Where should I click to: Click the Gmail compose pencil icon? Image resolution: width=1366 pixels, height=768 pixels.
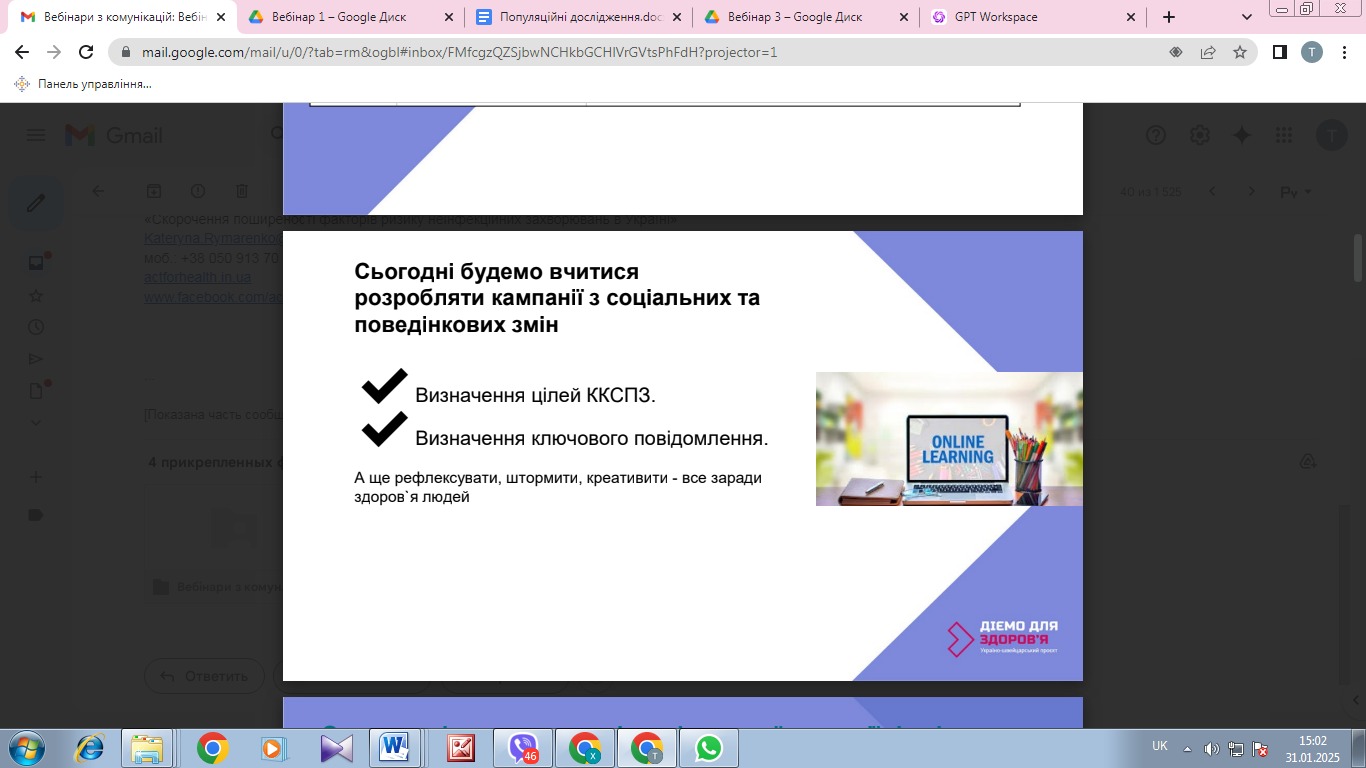point(36,204)
